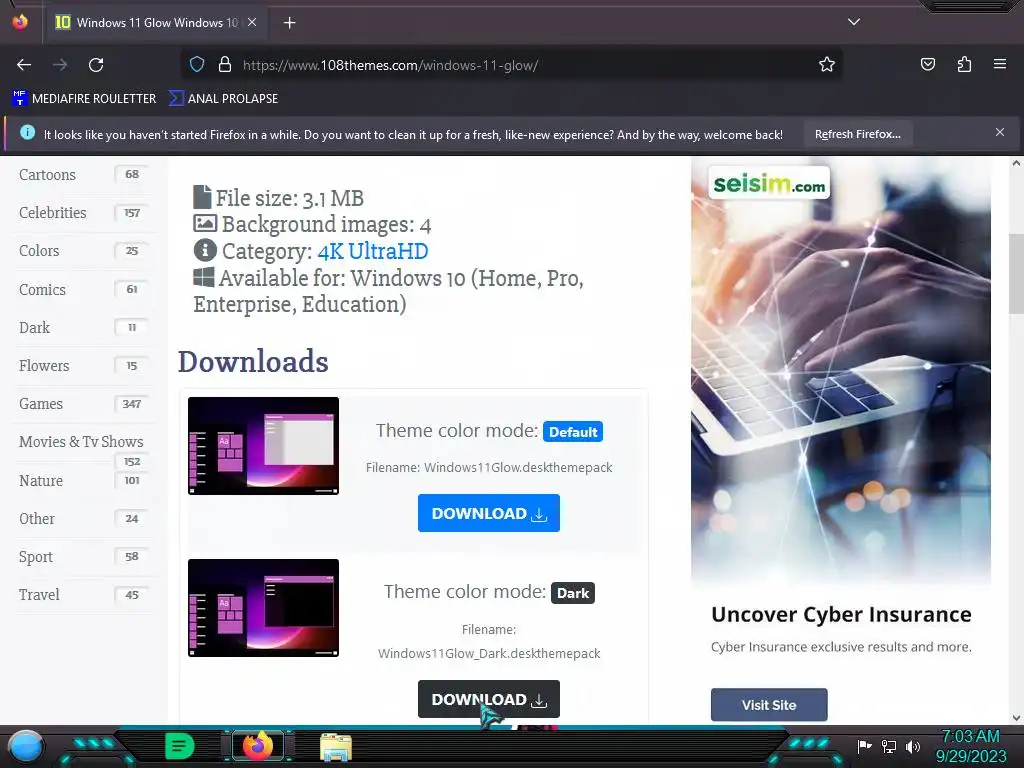Open the Celebrities category
Image resolution: width=1024 pixels, height=768 pixels.
[52, 213]
